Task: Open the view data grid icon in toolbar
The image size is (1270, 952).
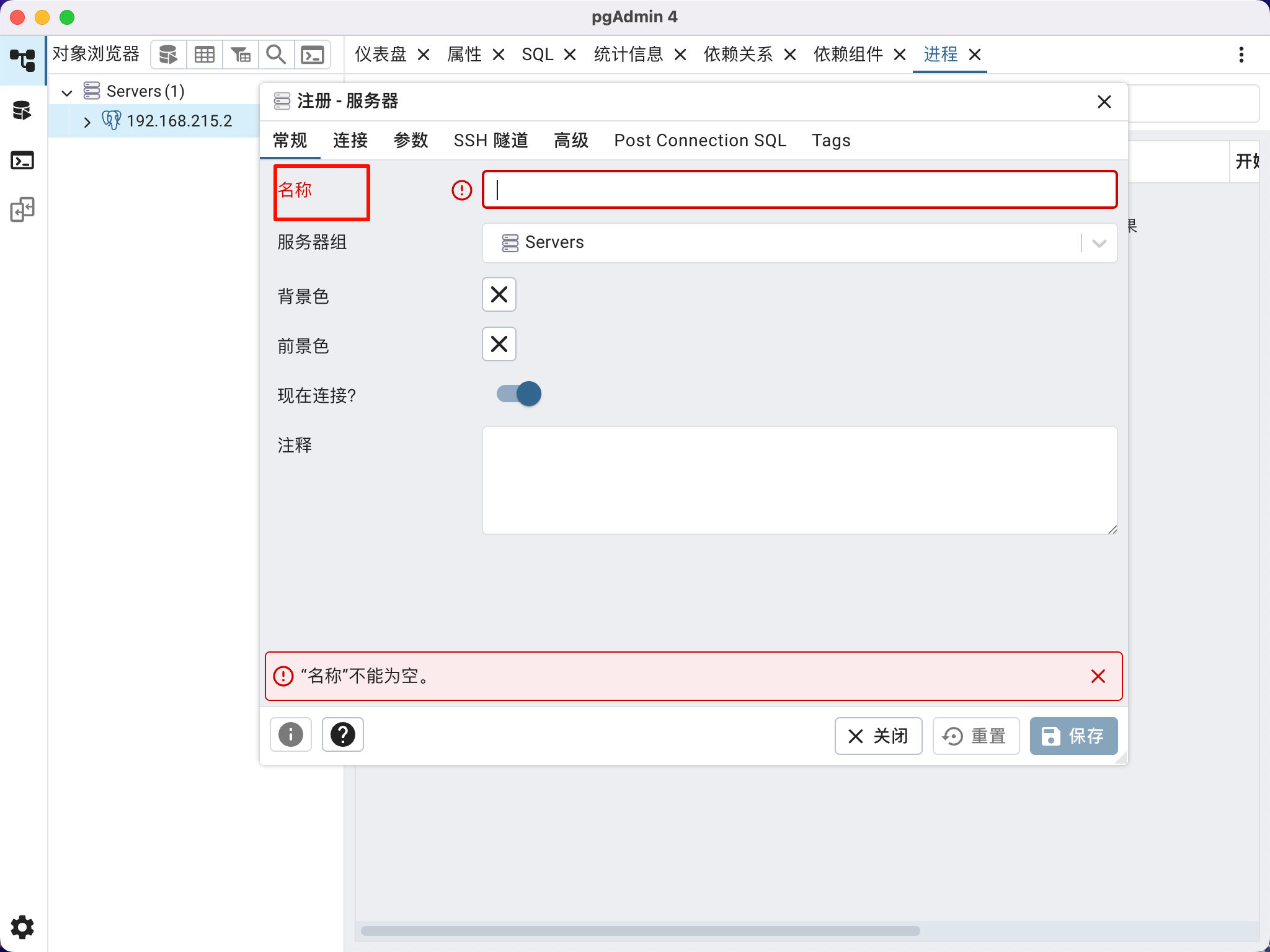Action: pyautogui.click(x=205, y=55)
